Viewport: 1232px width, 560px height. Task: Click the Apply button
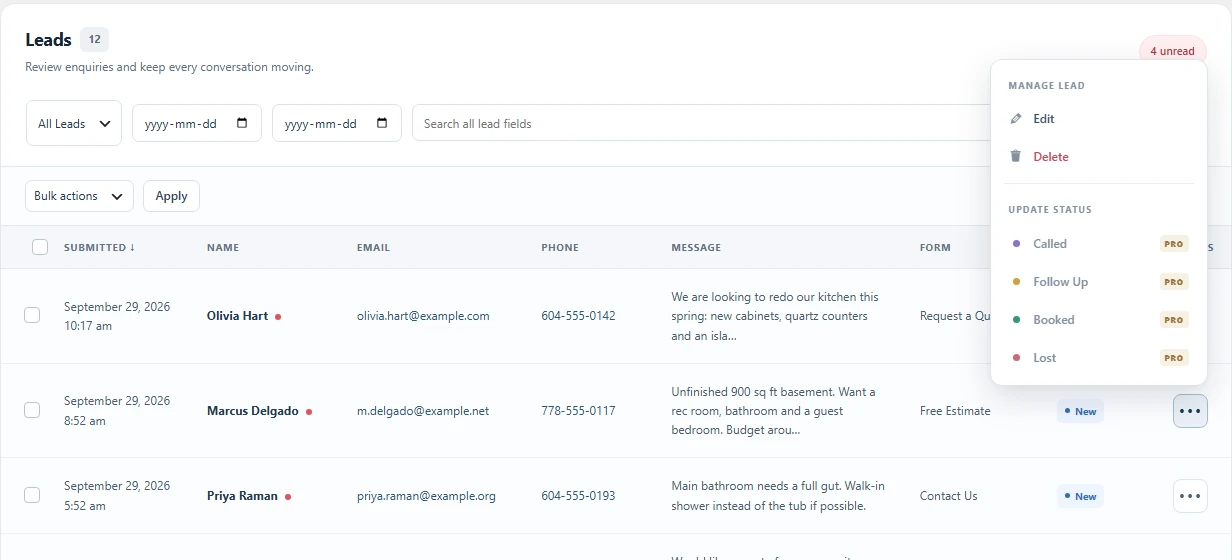171,196
